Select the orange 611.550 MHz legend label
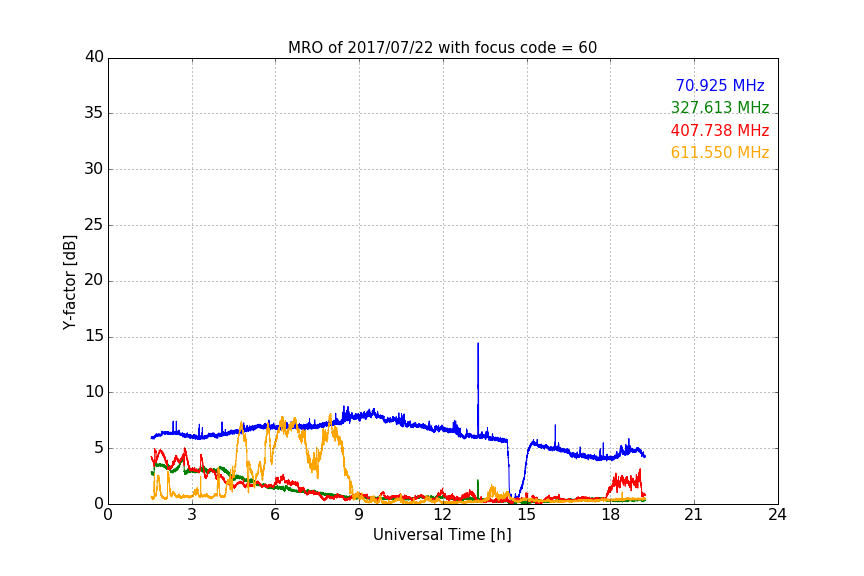 [720, 152]
